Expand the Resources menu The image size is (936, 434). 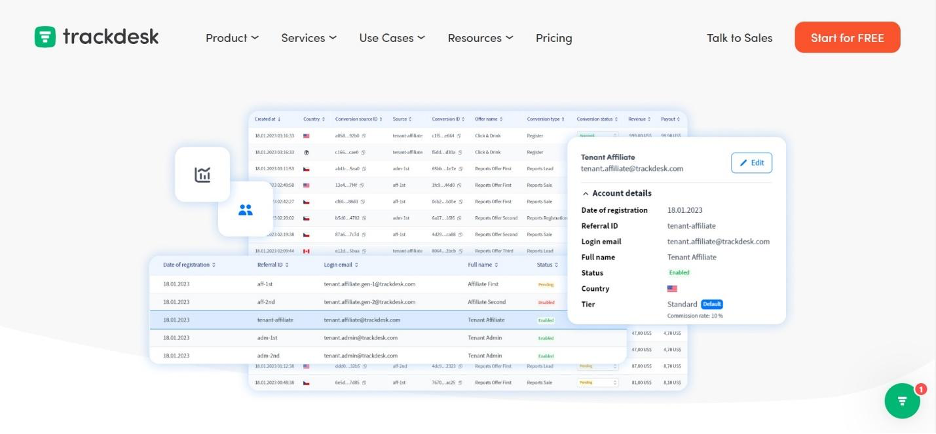click(481, 38)
